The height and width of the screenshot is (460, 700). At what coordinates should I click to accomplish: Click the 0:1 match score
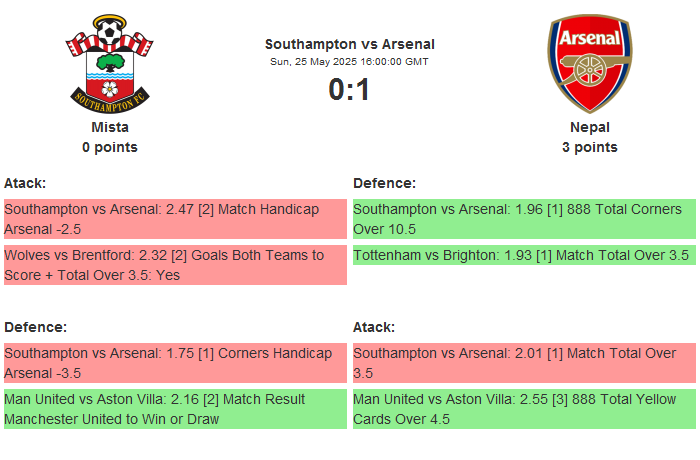tap(349, 90)
